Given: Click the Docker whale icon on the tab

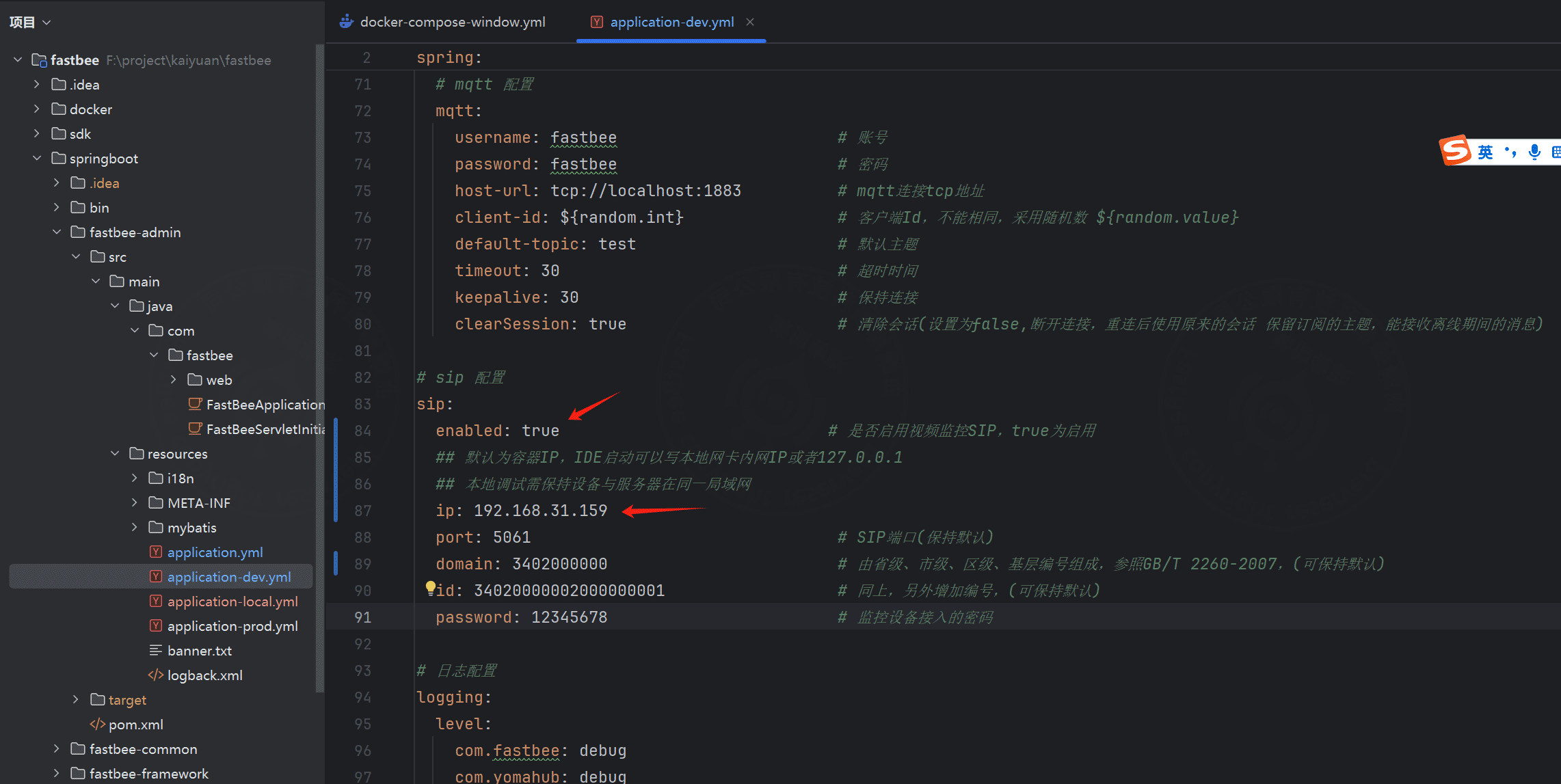Looking at the screenshot, I should 347,22.
